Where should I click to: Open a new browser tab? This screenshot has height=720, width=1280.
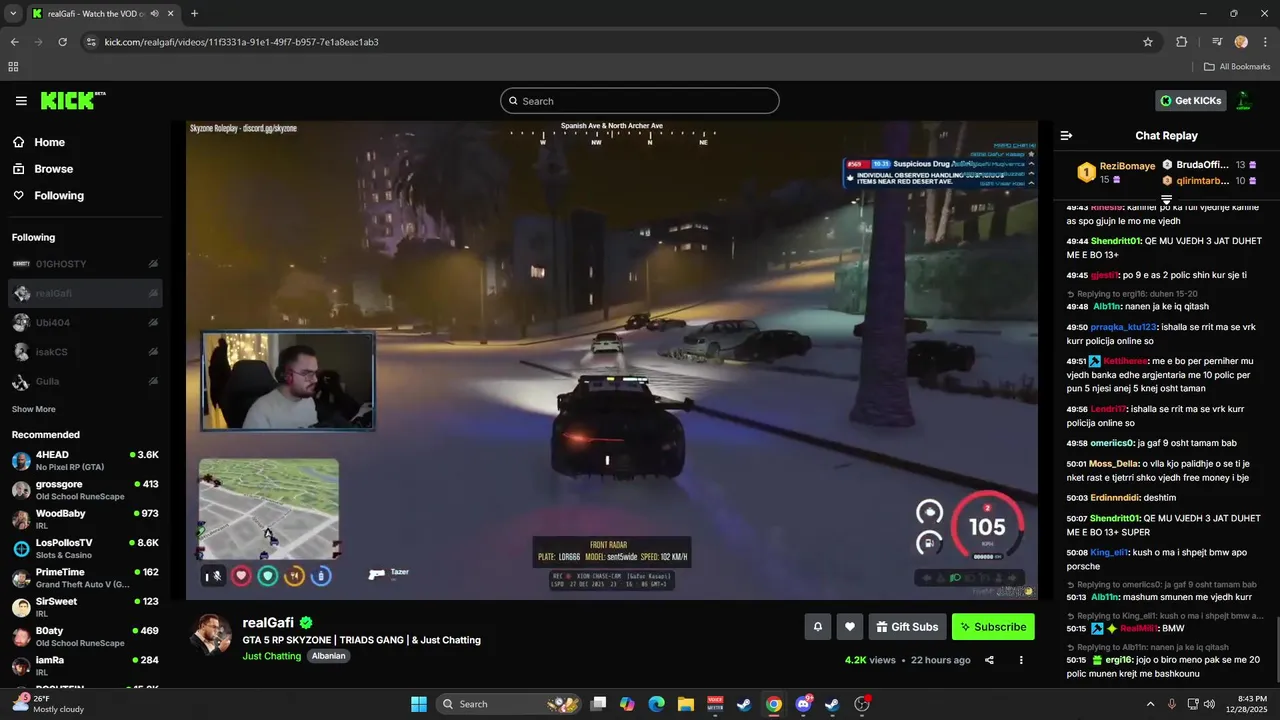[194, 14]
